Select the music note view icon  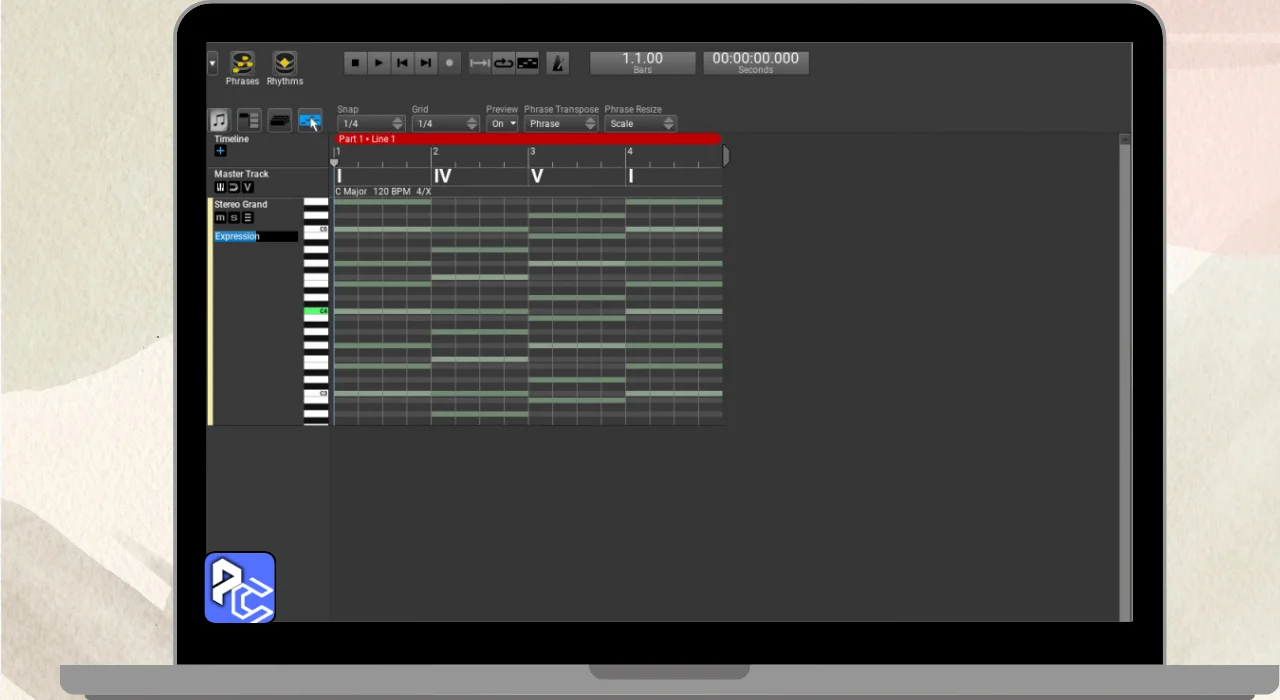point(219,121)
